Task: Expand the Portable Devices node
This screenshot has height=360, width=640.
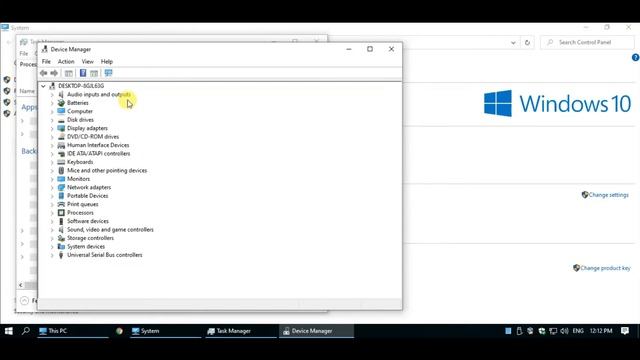Action: [52, 196]
